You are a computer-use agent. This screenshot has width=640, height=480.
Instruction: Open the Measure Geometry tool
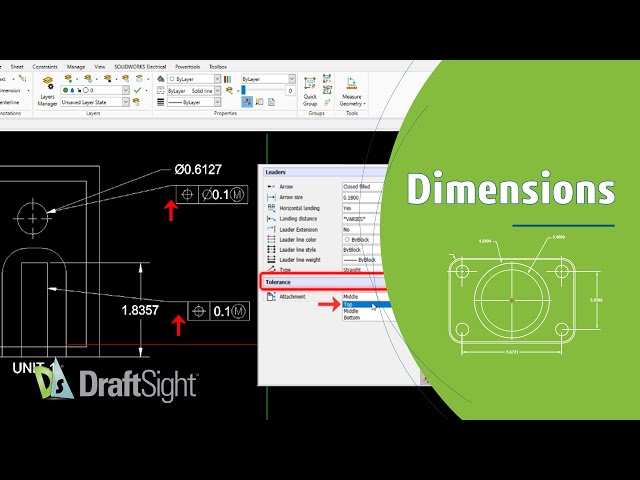[351, 91]
